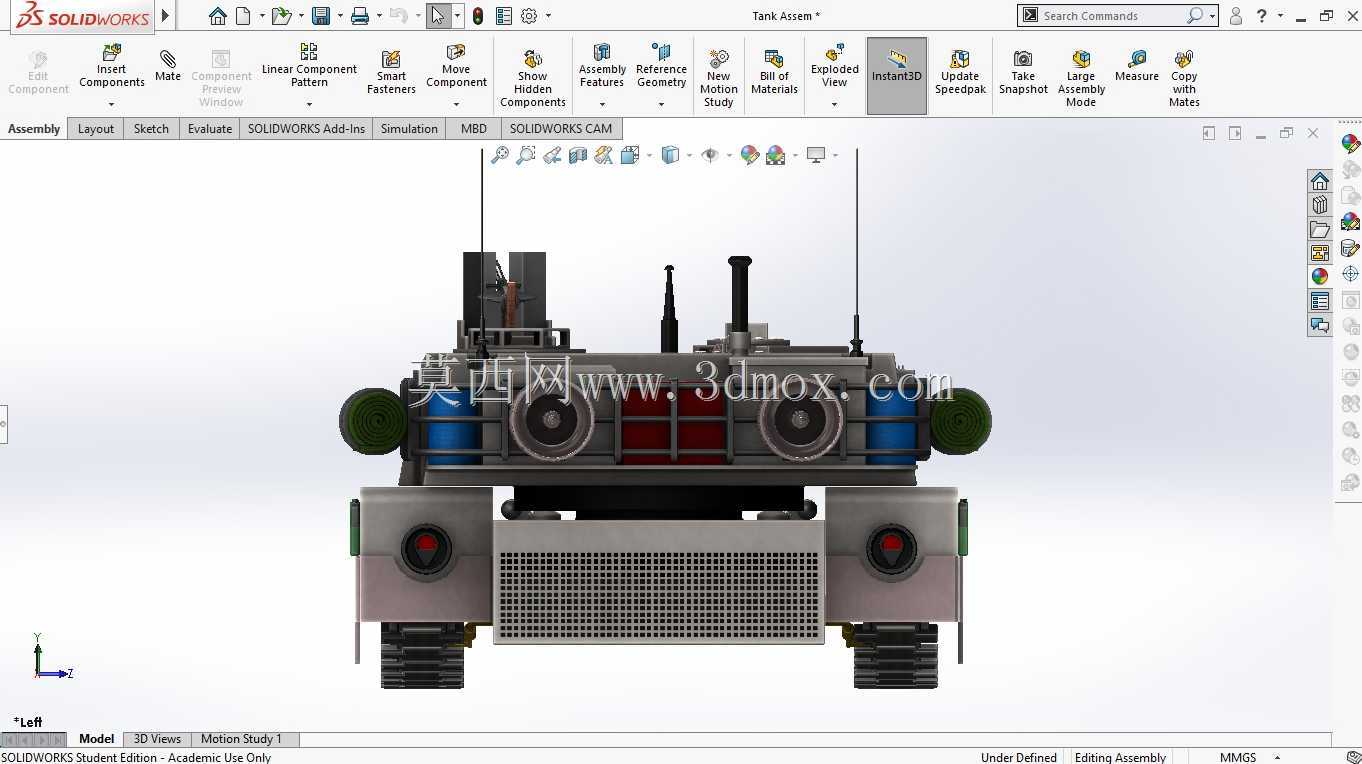1362x764 pixels.
Task: Click the Display Style cube
Action: (x=670, y=155)
